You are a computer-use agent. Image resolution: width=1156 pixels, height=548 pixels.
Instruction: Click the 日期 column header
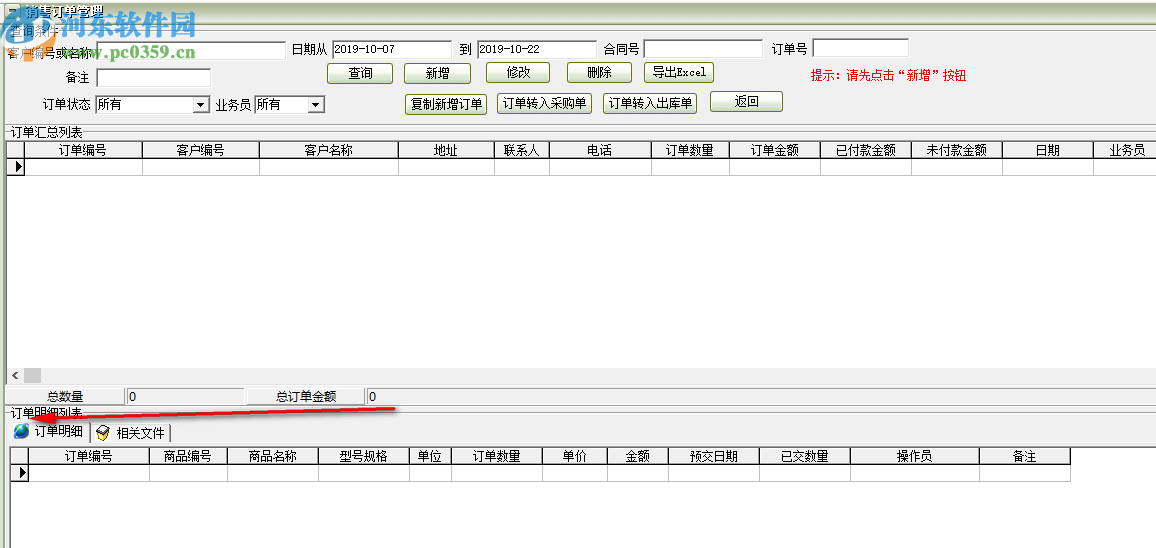click(1047, 150)
